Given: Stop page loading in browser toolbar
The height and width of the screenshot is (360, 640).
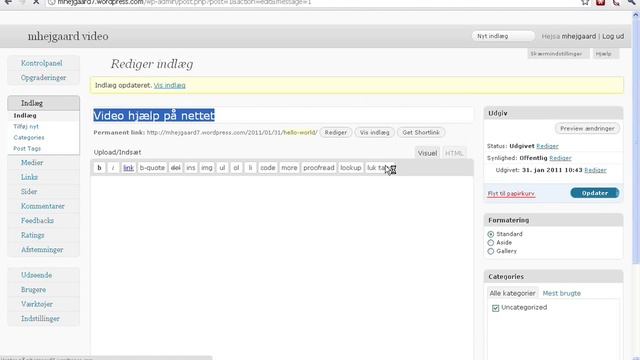Looking at the screenshot, I should (x=36, y=2).
